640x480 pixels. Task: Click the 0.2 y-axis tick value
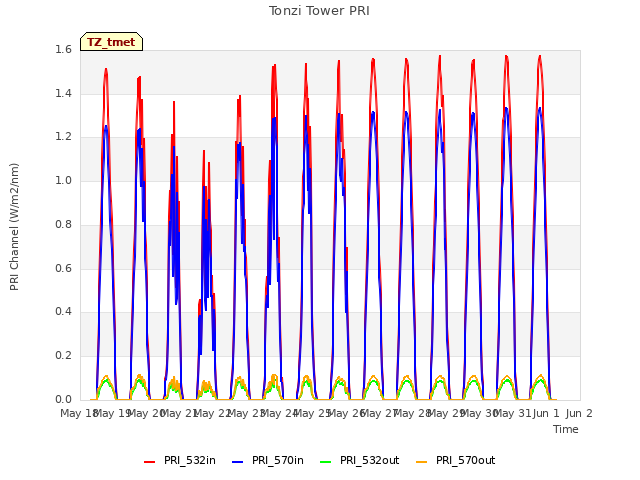(63, 356)
